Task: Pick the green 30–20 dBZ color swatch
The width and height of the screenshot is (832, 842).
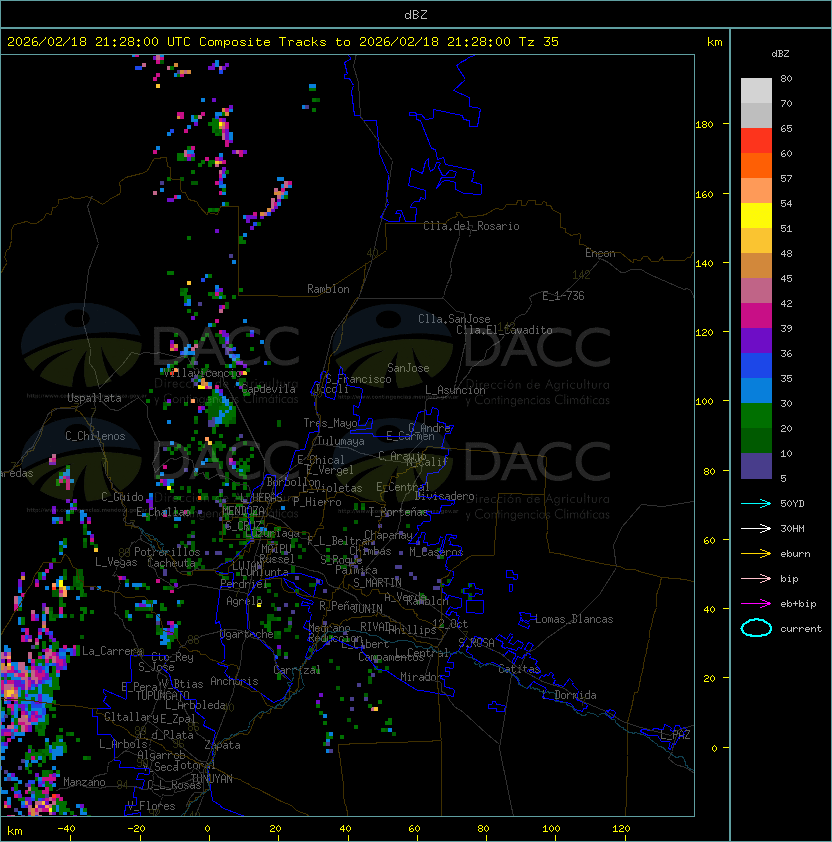Action: coord(756,416)
